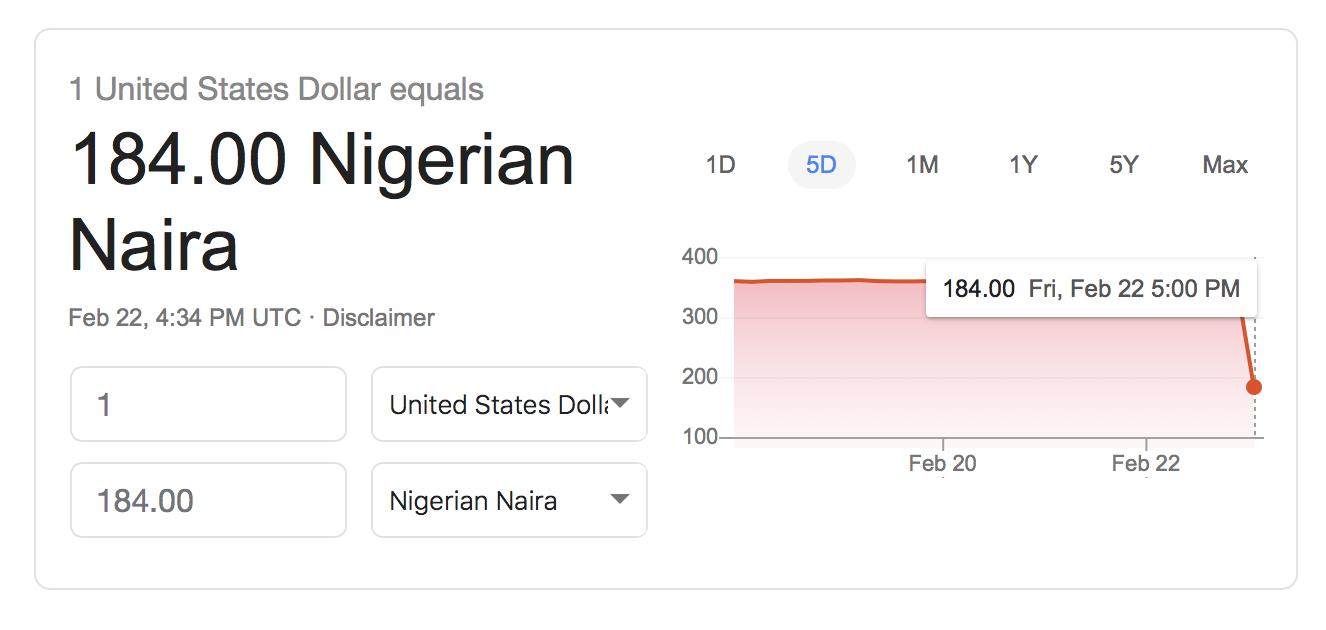Click the "1 United States Dollar equals" text
Viewport: 1326px width, 630px height.
point(276,90)
